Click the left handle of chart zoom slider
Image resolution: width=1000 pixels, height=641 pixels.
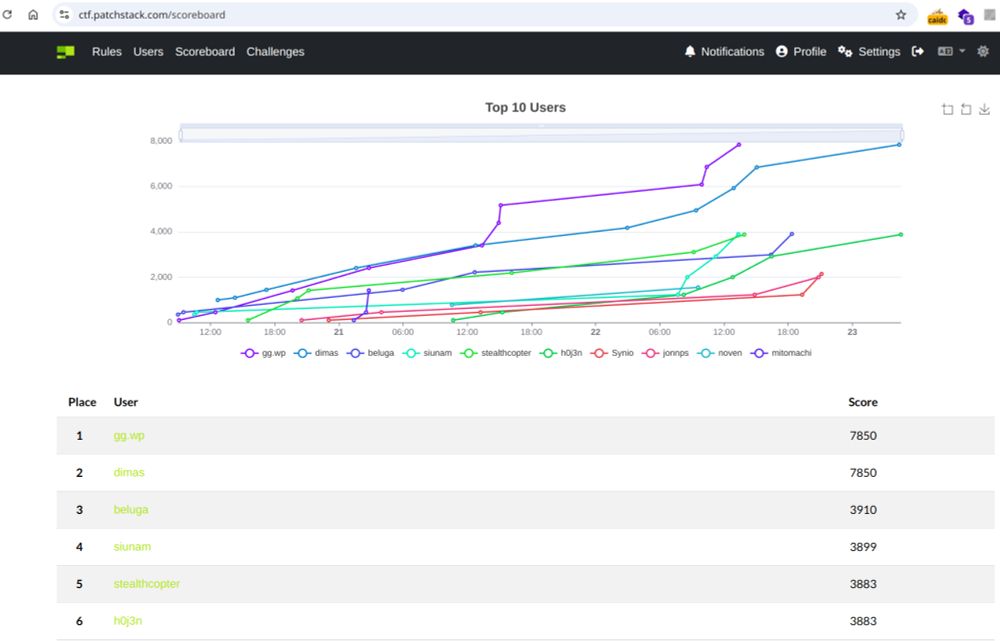[181, 135]
